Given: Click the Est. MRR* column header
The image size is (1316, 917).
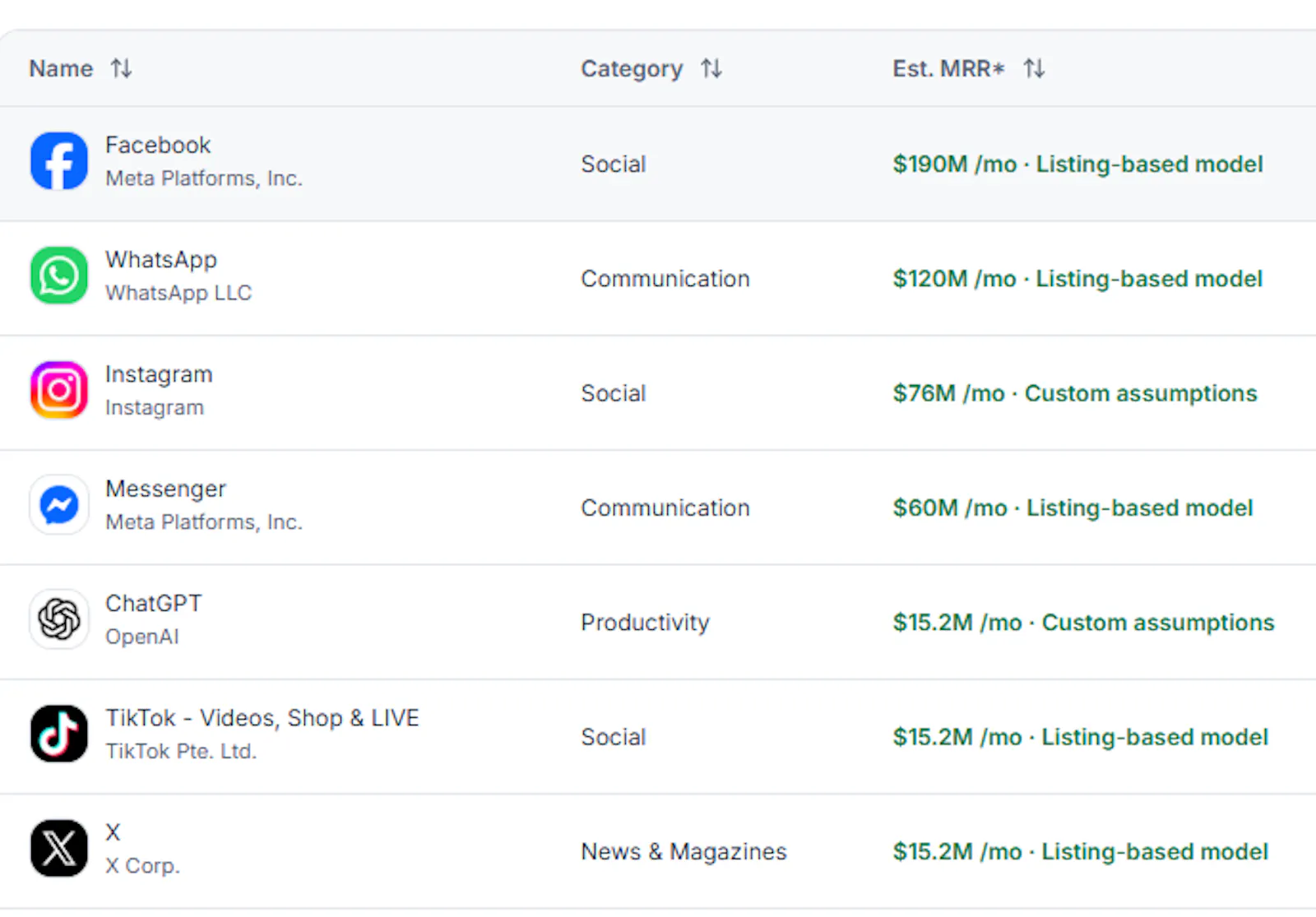Looking at the screenshot, I should [x=948, y=68].
